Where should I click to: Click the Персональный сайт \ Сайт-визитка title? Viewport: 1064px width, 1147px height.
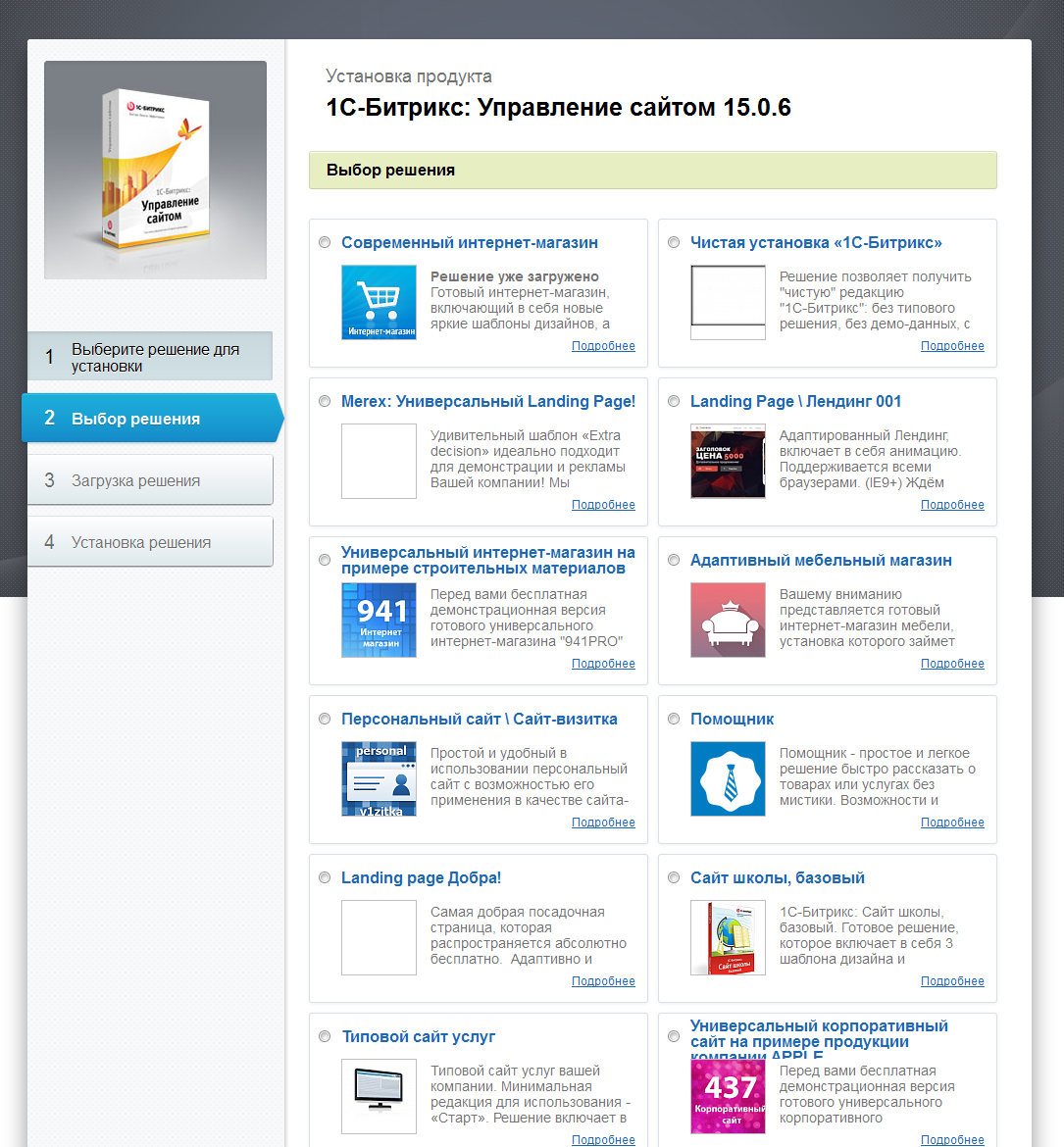(480, 719)
